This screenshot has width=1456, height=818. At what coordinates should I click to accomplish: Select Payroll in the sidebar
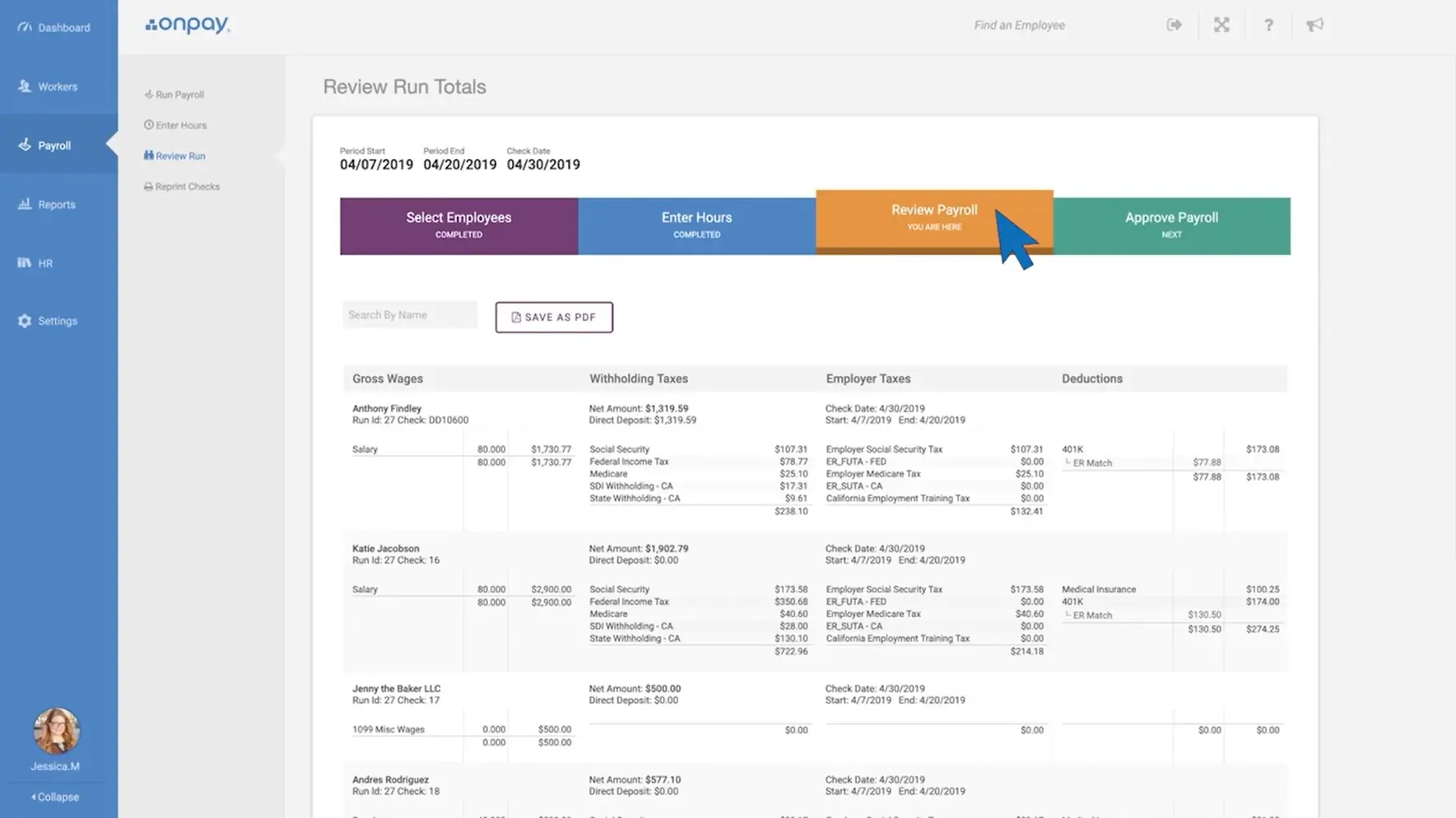[x=58, y=145]
